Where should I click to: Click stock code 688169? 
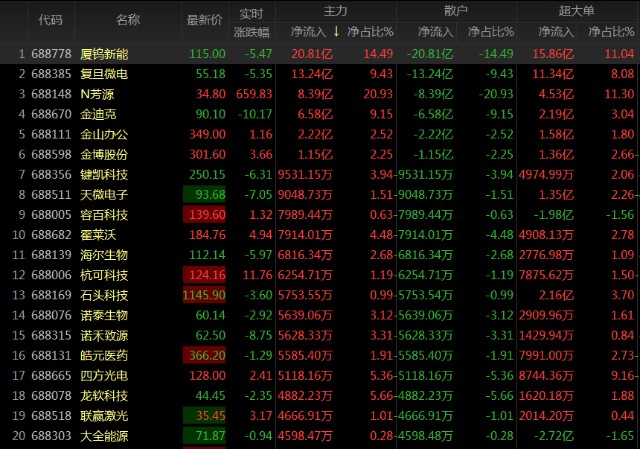point(51,295)
